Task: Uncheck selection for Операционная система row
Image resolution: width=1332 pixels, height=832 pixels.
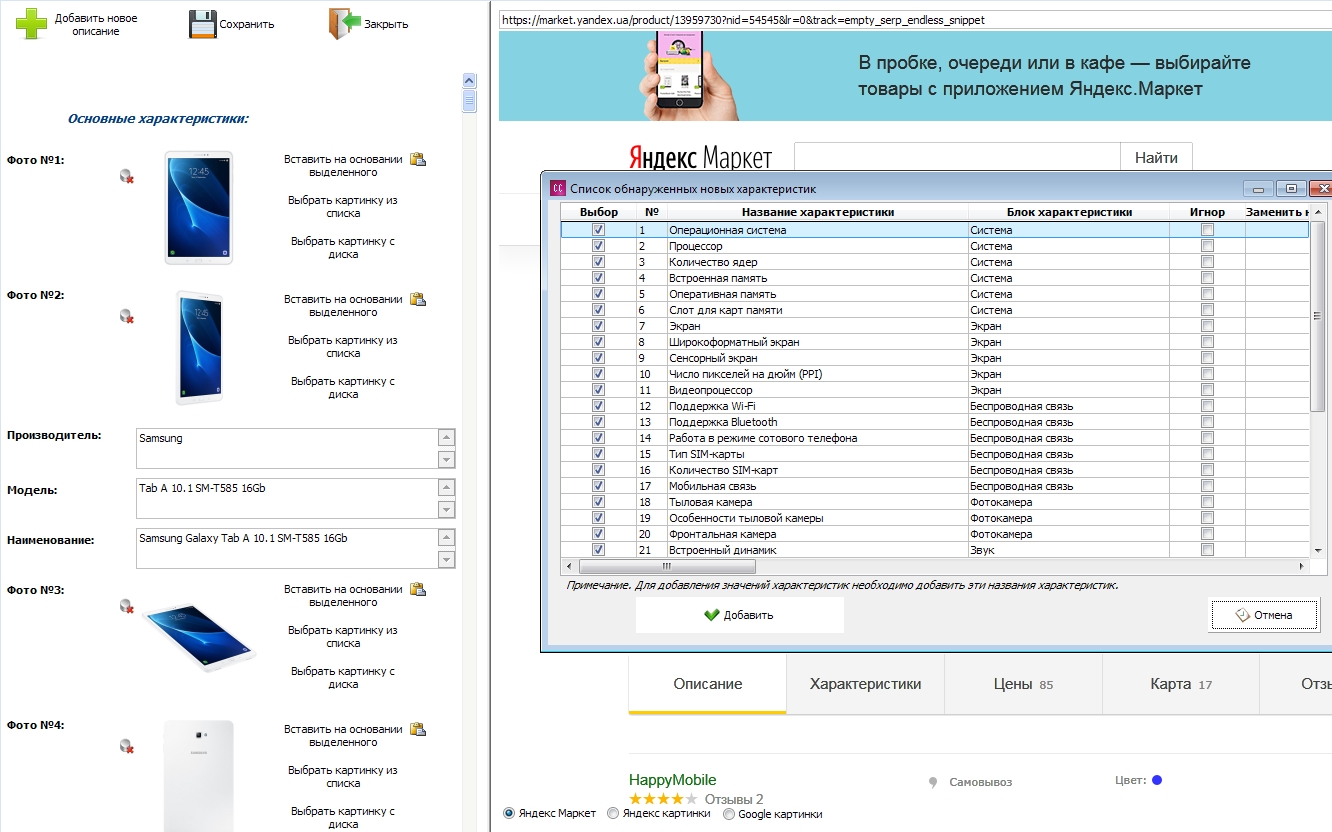Action: [x=598, y=230]
